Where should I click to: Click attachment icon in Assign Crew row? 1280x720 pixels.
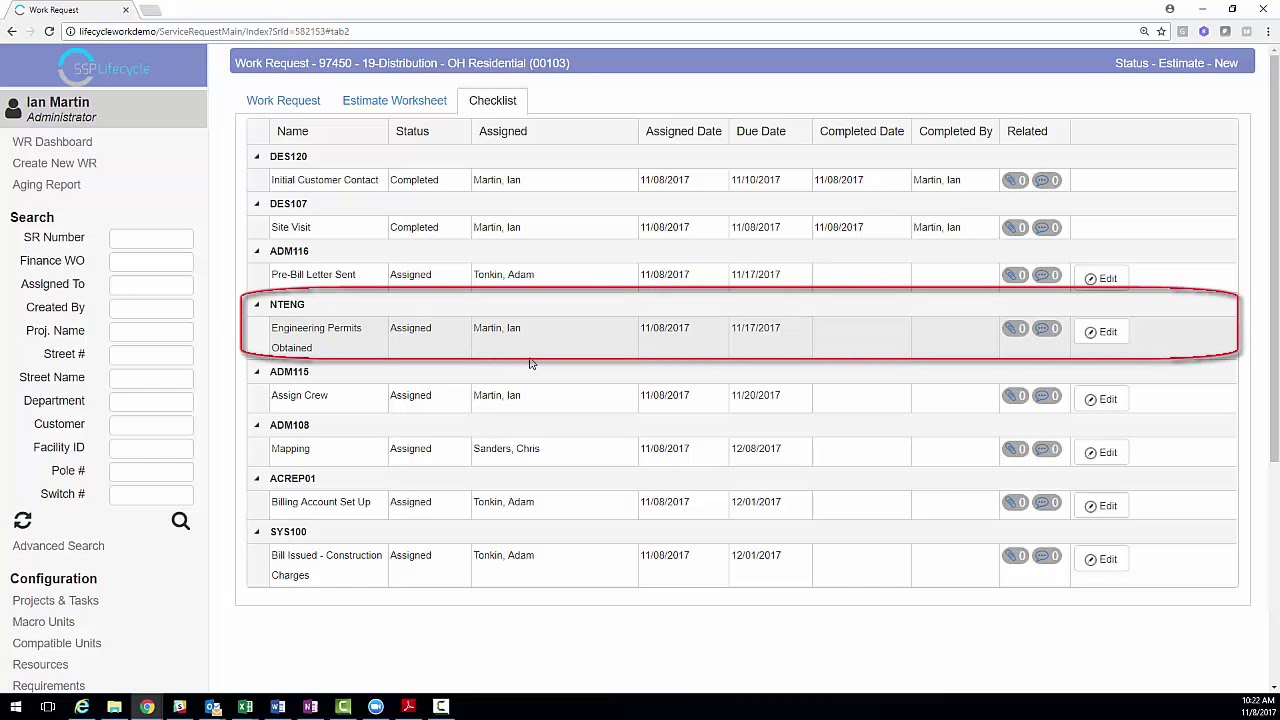(1015, 396)
